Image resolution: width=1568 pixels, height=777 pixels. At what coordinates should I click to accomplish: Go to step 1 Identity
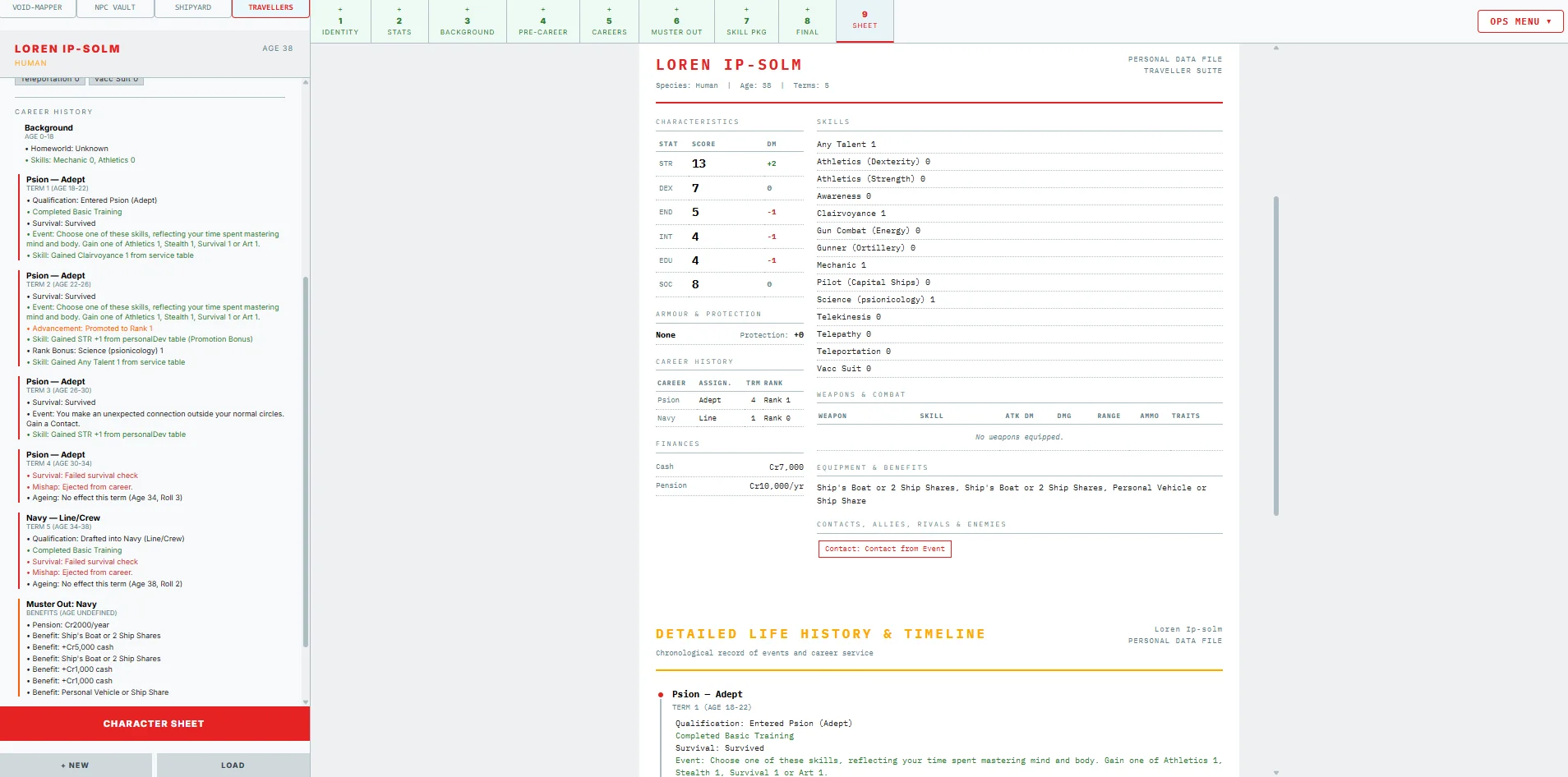pos(340,21)
